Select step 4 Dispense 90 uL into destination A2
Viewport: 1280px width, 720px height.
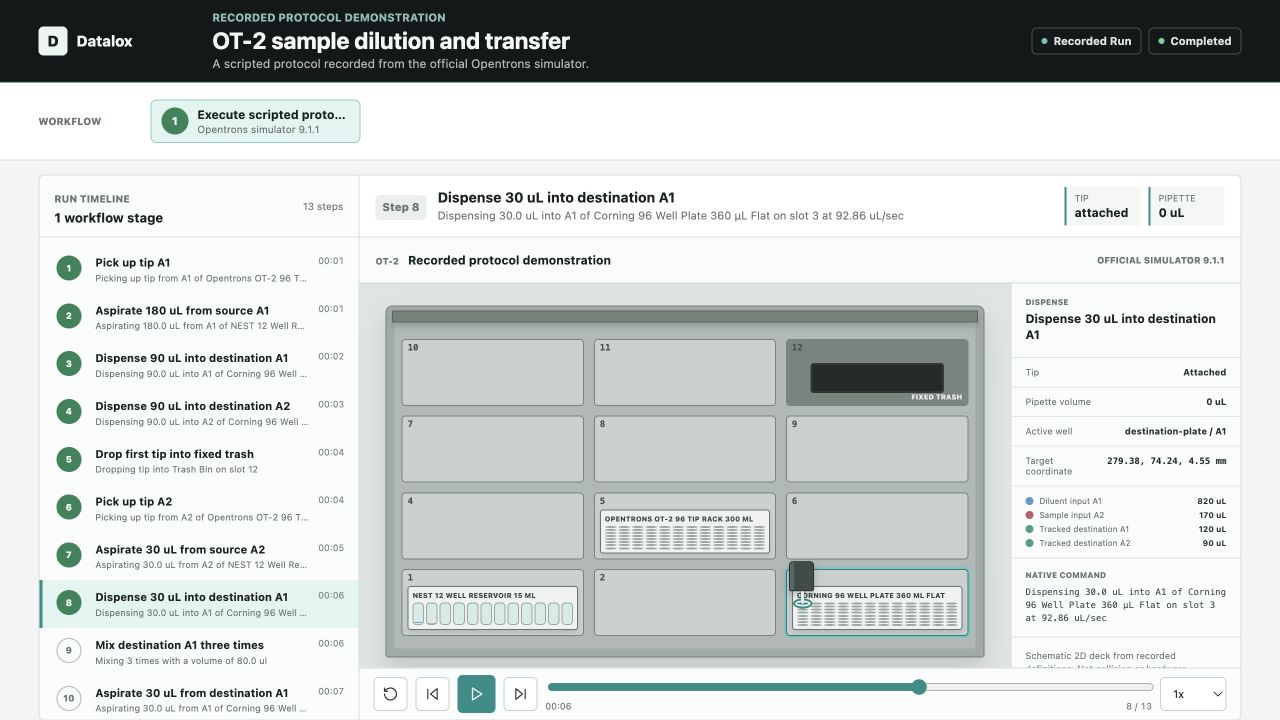point(199,412)
